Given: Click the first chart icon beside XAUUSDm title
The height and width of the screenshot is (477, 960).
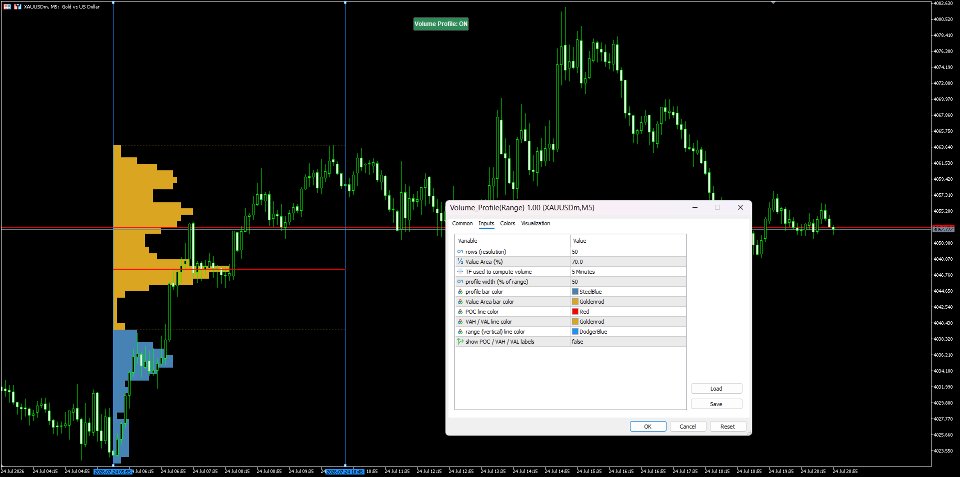Looking at the screenshot, I should 7,6.
